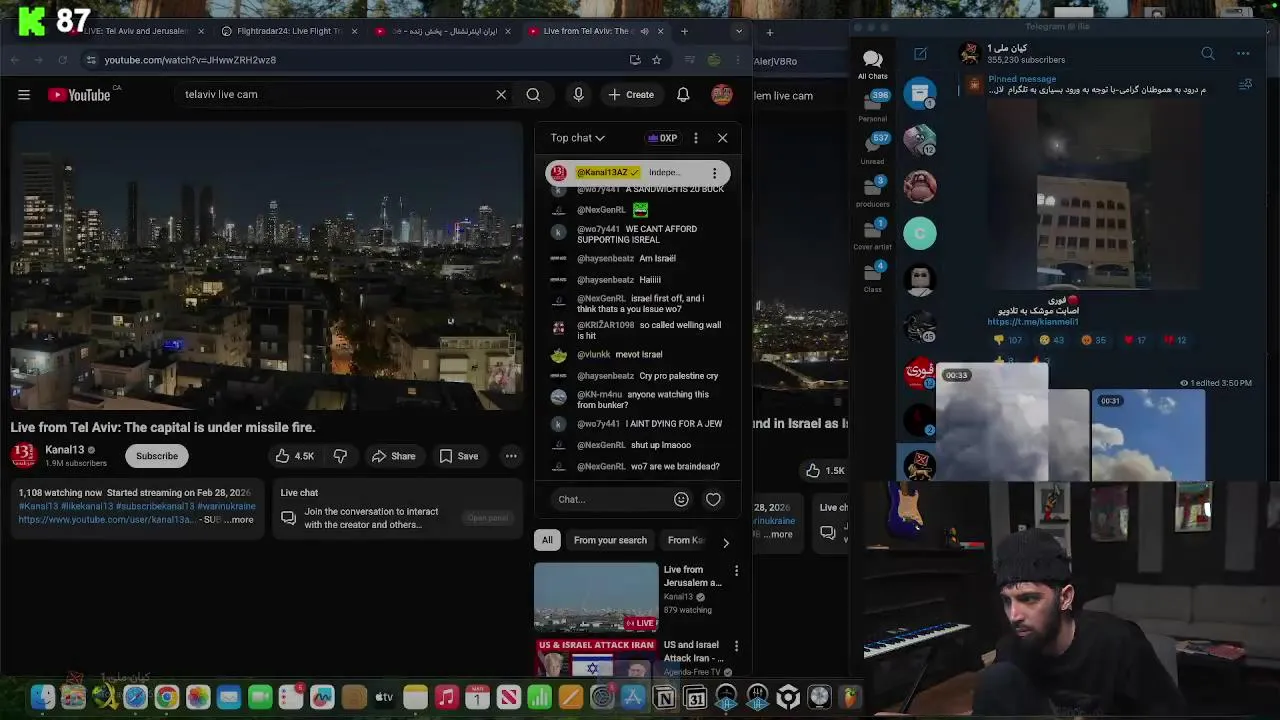Click the Share button
The image size is (1280, 720).
pos(393,456)
